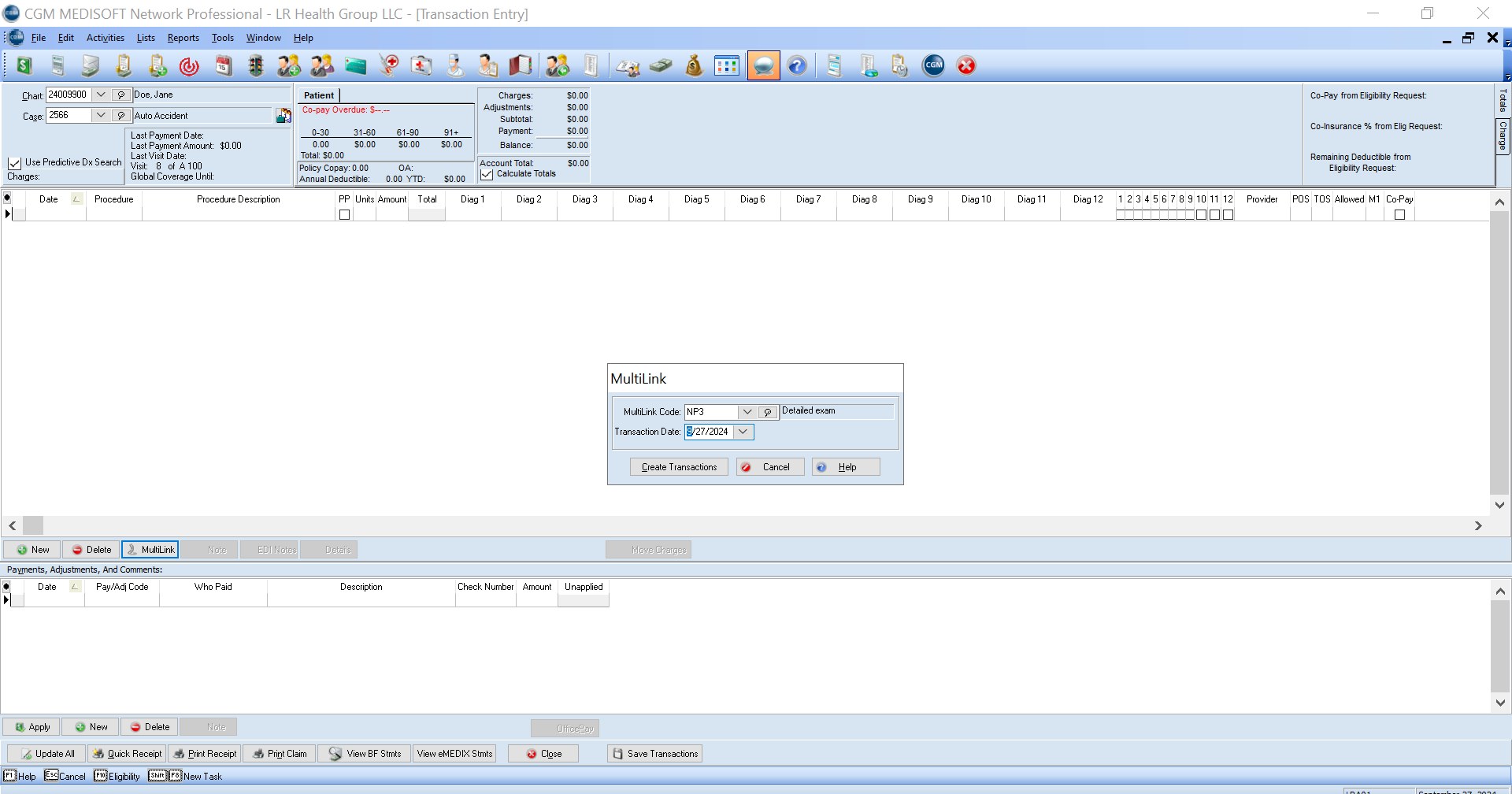Viewport: 1512px width, 794px height.
Task: Click the Save Transactions button
Action: pos(654,754)
